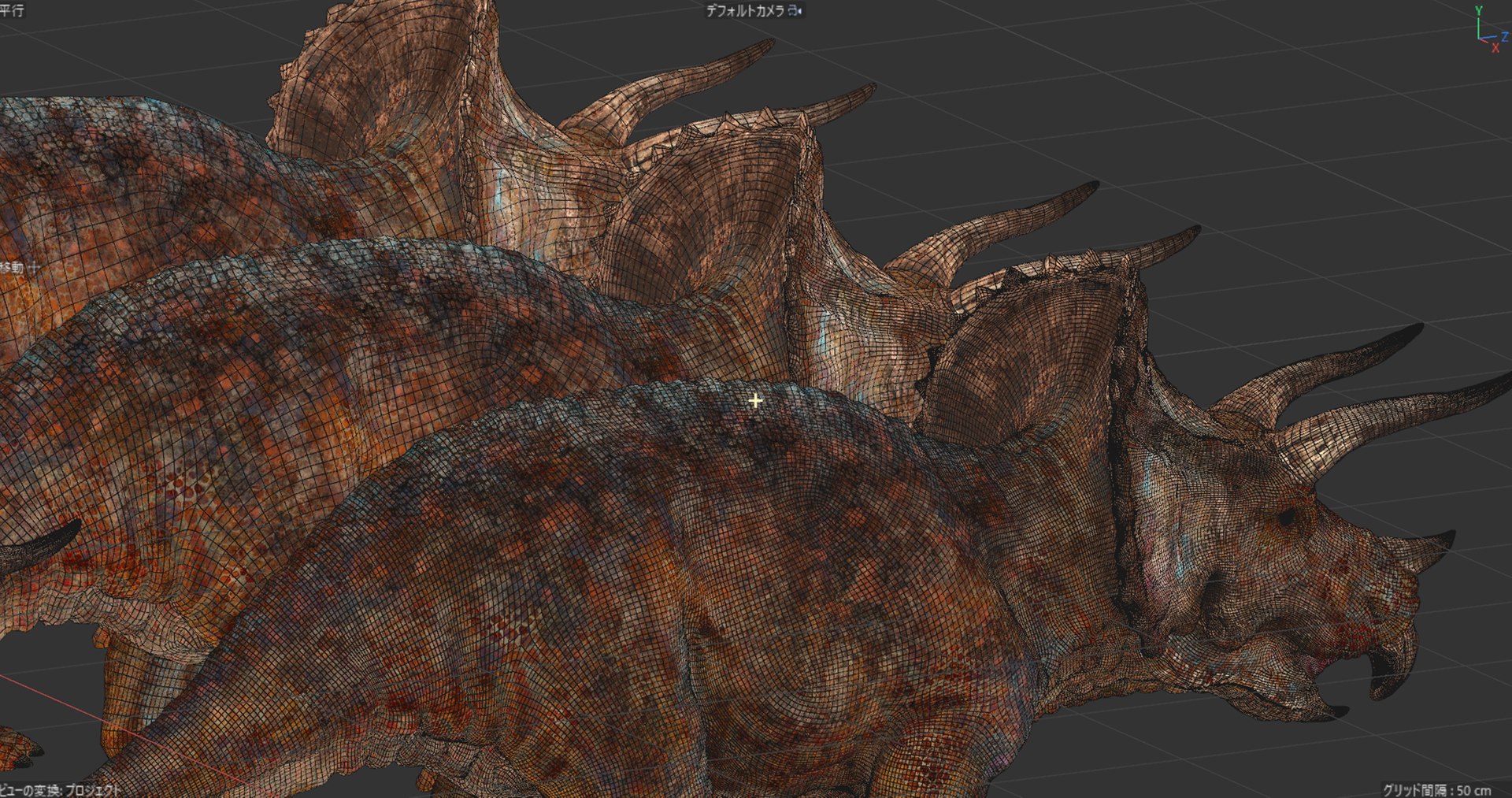Click the ビューの変換: プロジェクト status text
This screenshot has width=1512, height=798.
tap(60, 790)
